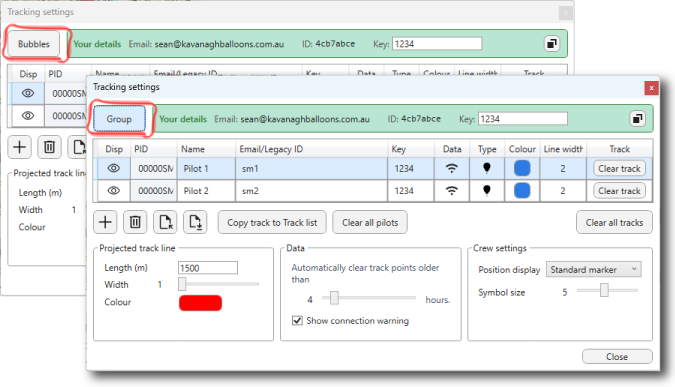675x387 pixels.
Task: Click add pilot plus icon in front window
Action: 105,222
